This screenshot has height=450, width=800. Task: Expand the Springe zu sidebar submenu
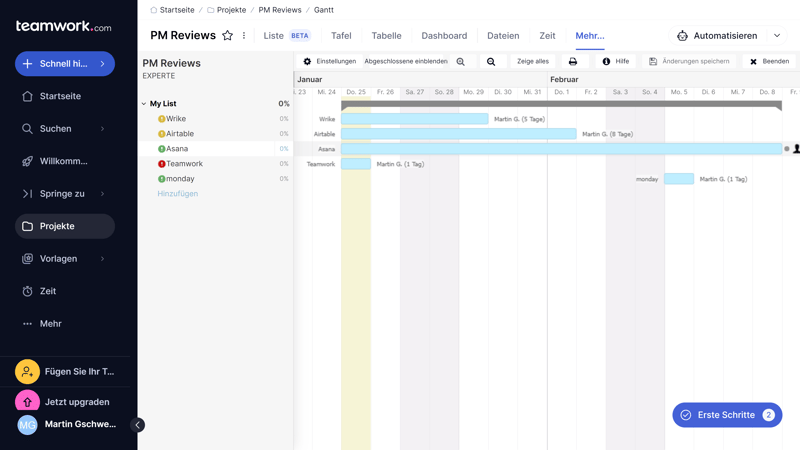pyautogui.click(x=102, y=194)
